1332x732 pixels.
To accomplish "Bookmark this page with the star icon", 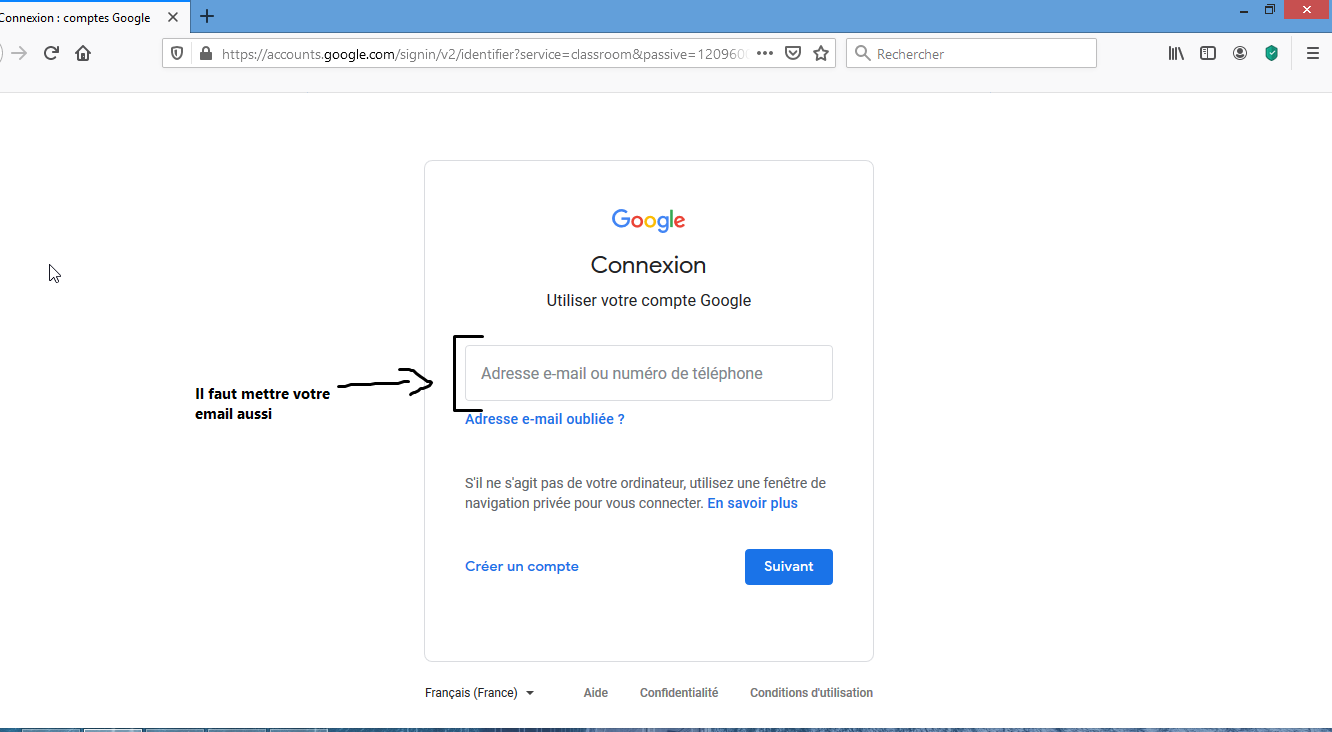I will click(x=821, y=54).
